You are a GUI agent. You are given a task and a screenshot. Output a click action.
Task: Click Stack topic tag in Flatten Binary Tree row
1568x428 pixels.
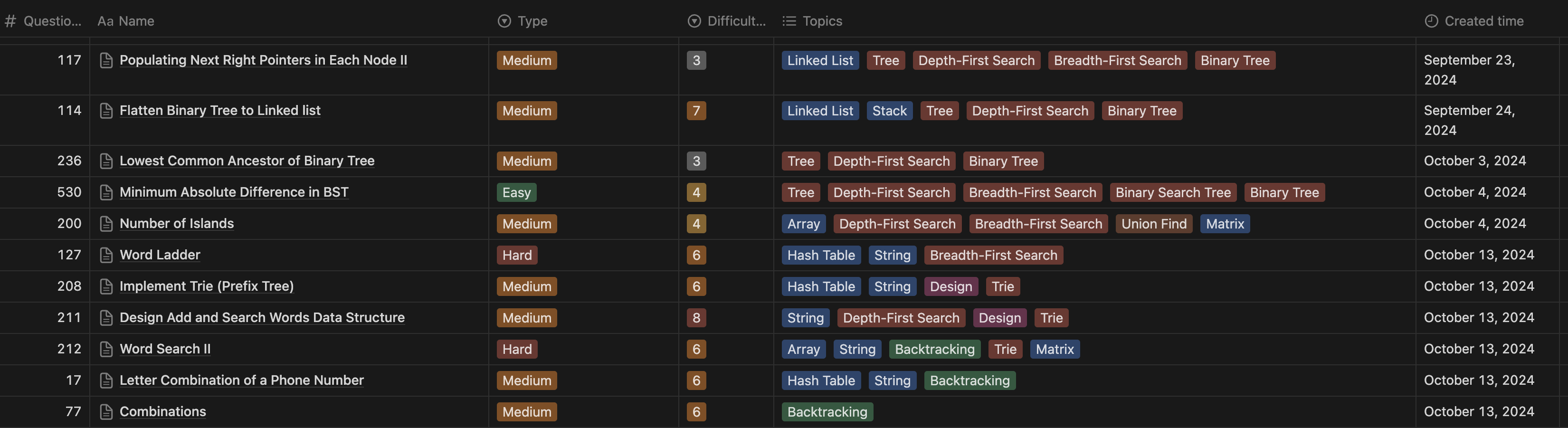[889, 111]
